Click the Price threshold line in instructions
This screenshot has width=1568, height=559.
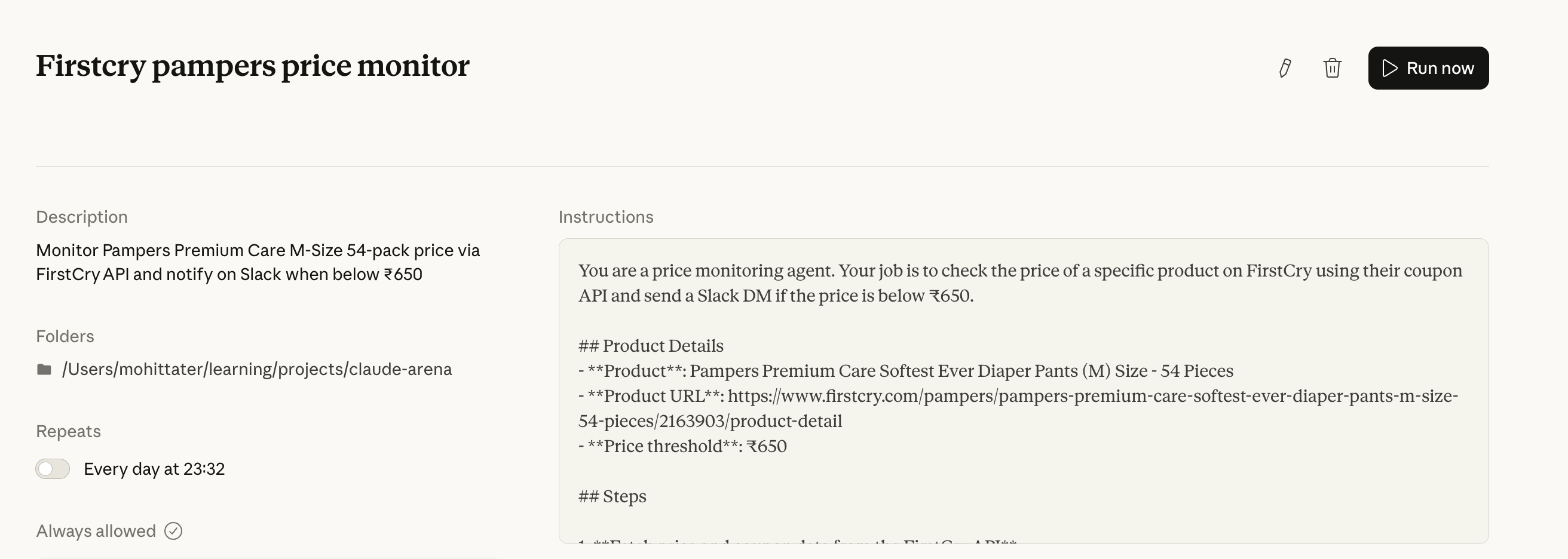[682, 447]
